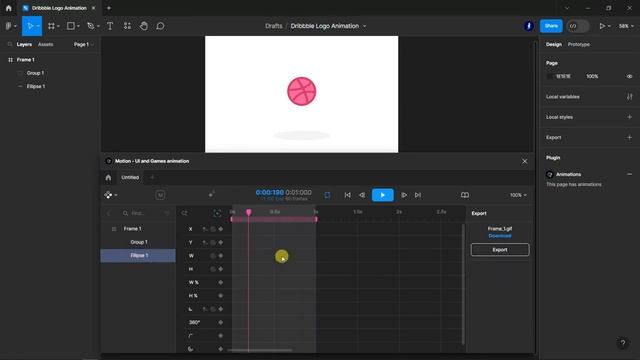This screenshot has width=640, height=360.
Task: Switch to Prototype tab
Action: tap(578, 44)
